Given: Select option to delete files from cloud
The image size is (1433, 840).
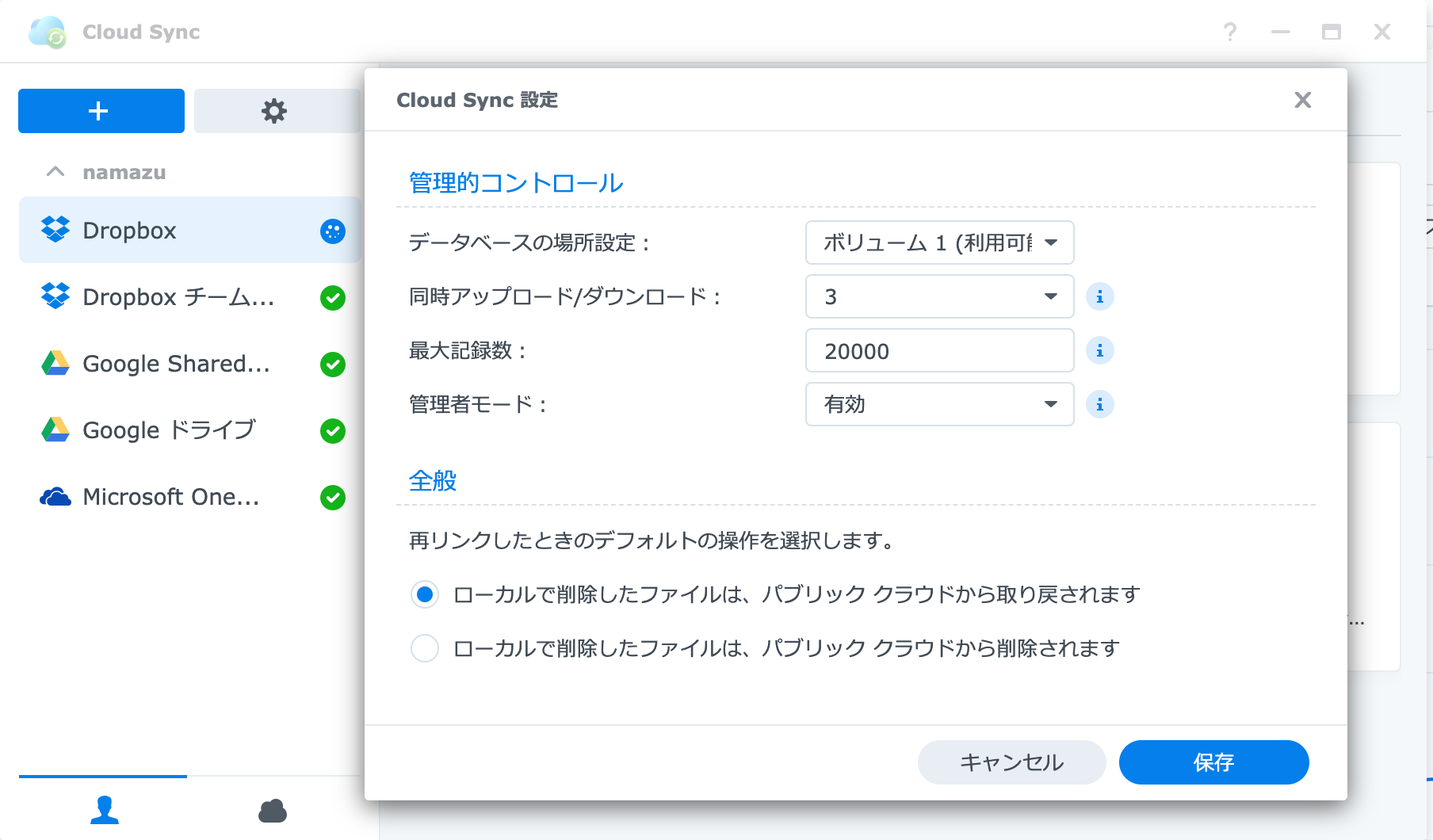Looking at the screenshot, I should pyautogui.click(x=425, y=648).
